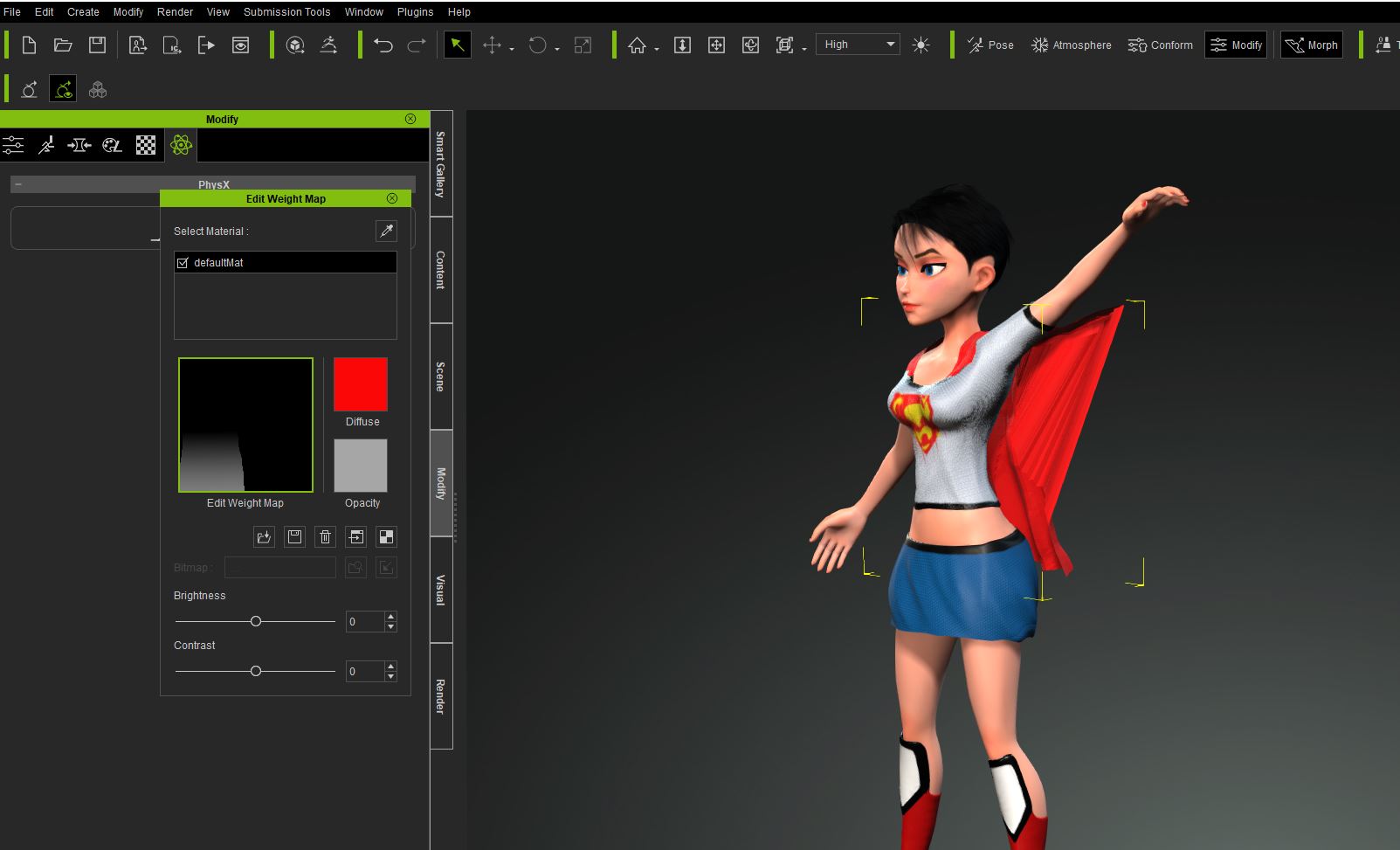Click the calibration circle-arrow icon in second toolbar row
Viewport: 1400px width, 850px height.
click(29, 89)
